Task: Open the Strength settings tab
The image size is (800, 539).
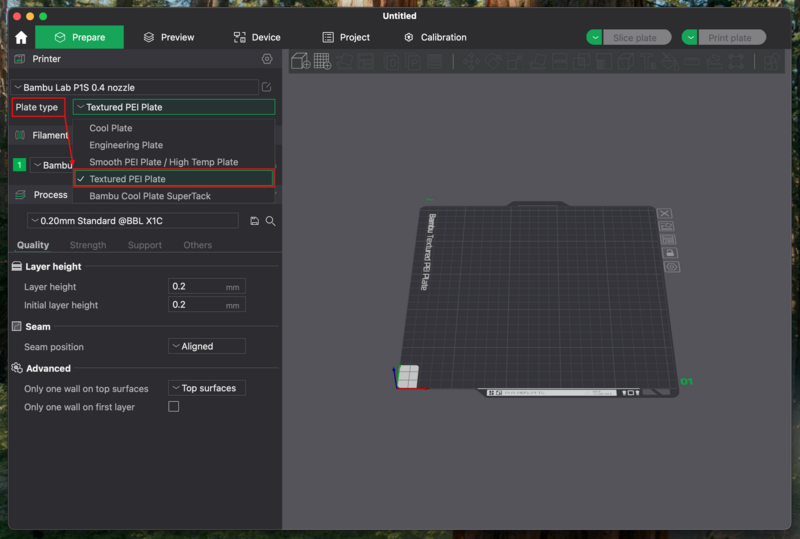Action: 88,245
